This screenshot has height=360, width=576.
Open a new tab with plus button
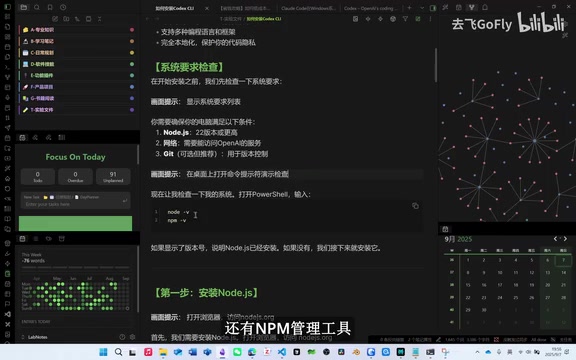409,8
